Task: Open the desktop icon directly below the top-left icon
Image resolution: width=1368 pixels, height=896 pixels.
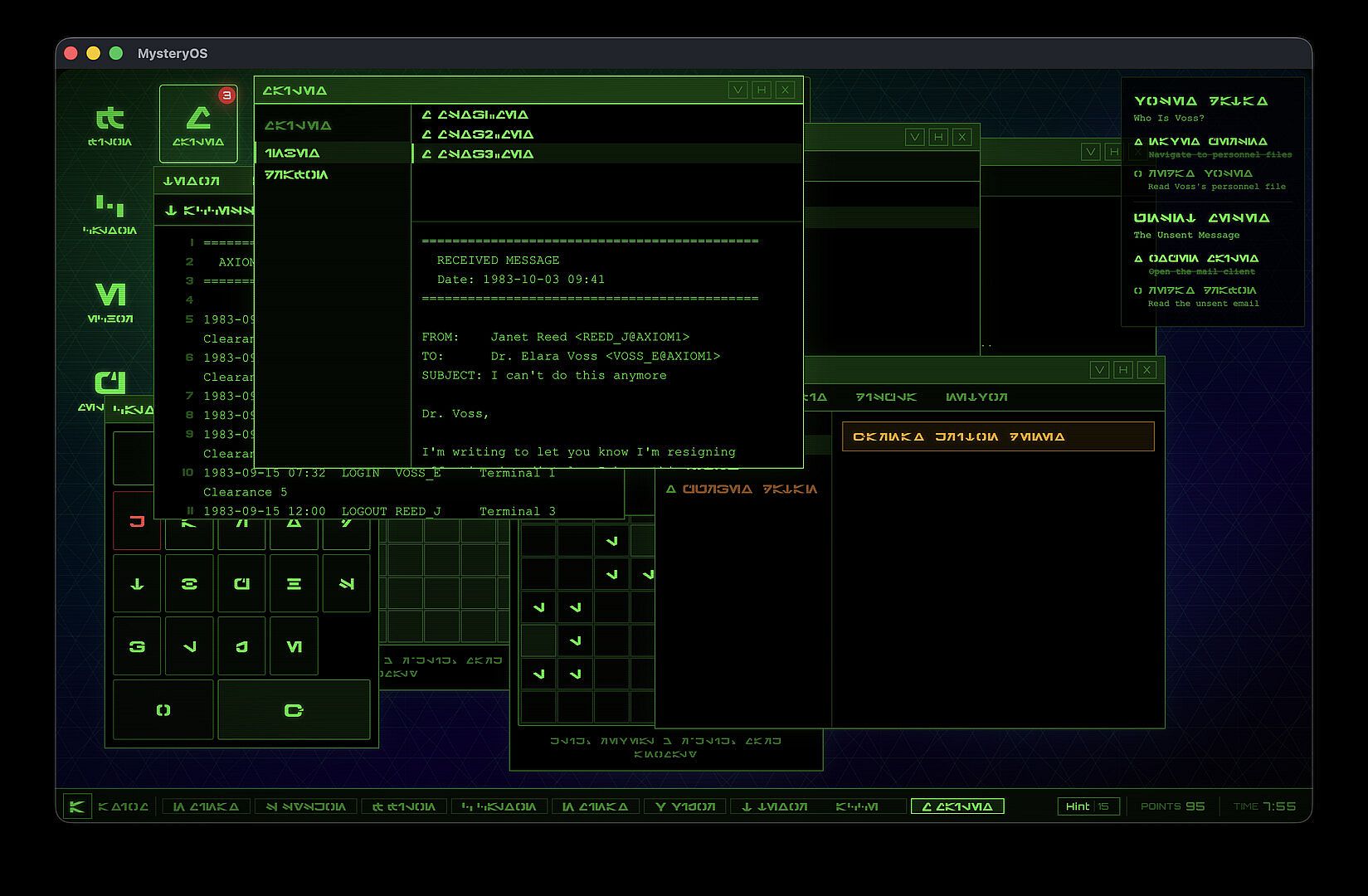Action: pos(110,213)
